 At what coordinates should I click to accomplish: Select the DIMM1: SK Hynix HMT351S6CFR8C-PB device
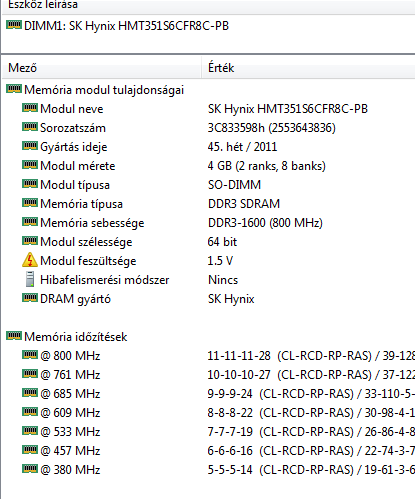click(126, 26)
